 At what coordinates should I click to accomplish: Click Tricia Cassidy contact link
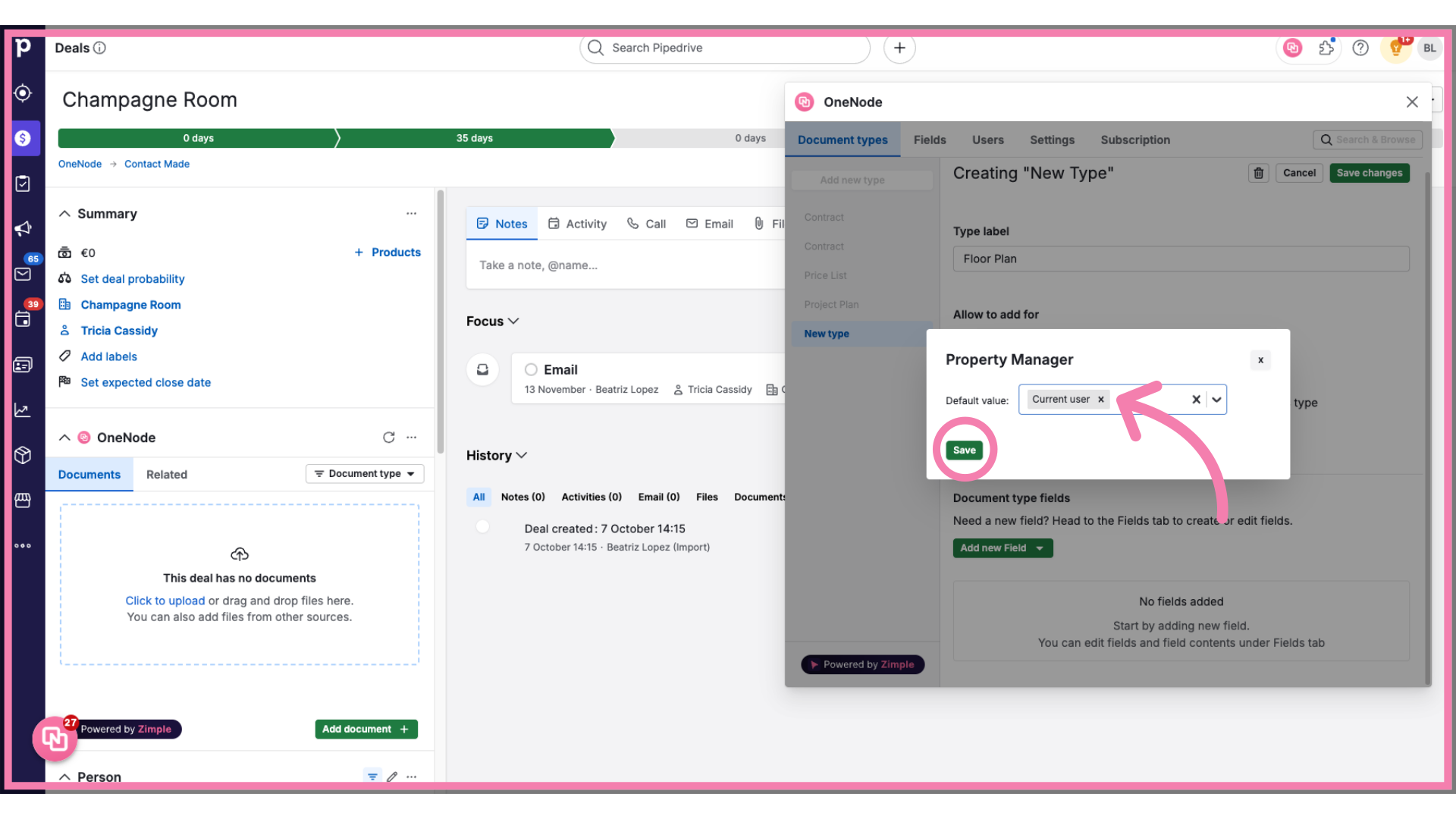tap(119, 331)
